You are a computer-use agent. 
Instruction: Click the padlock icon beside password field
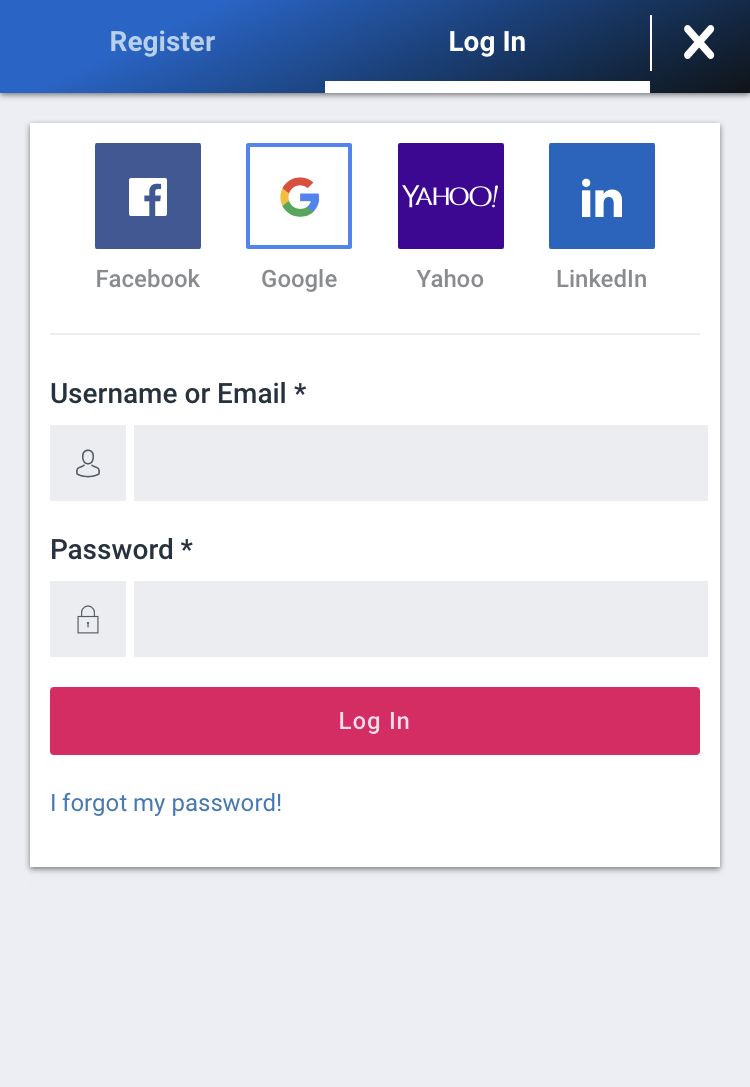pos(88,619)
